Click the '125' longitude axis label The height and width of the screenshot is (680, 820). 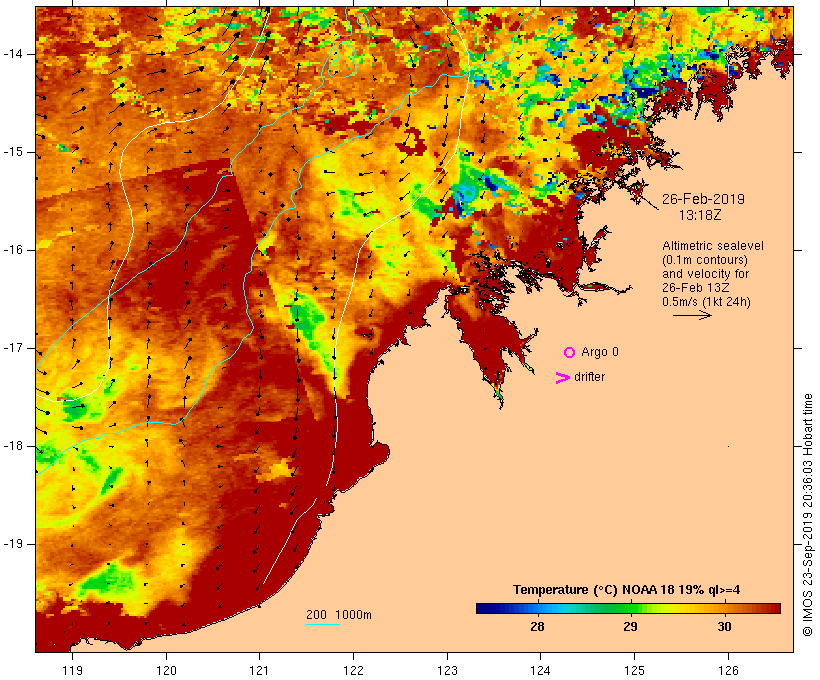(634, 670)
